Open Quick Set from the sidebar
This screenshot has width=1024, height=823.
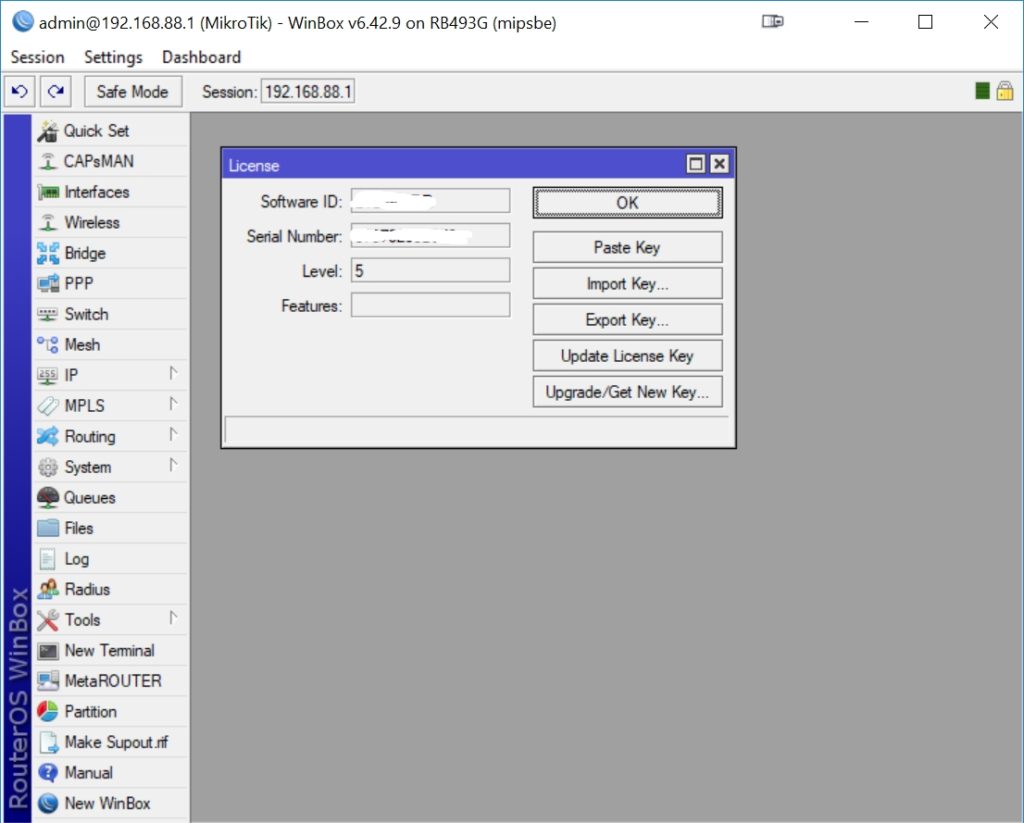110,131
